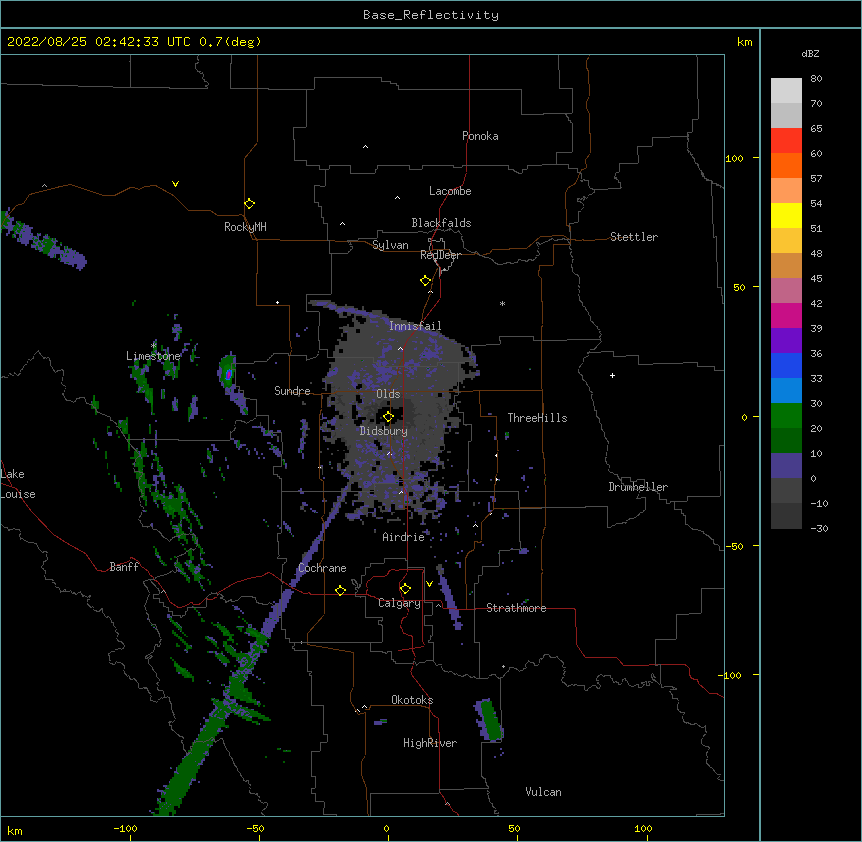
Task: Click the white plus marker northwest of Drumheller
Action: 612,375
